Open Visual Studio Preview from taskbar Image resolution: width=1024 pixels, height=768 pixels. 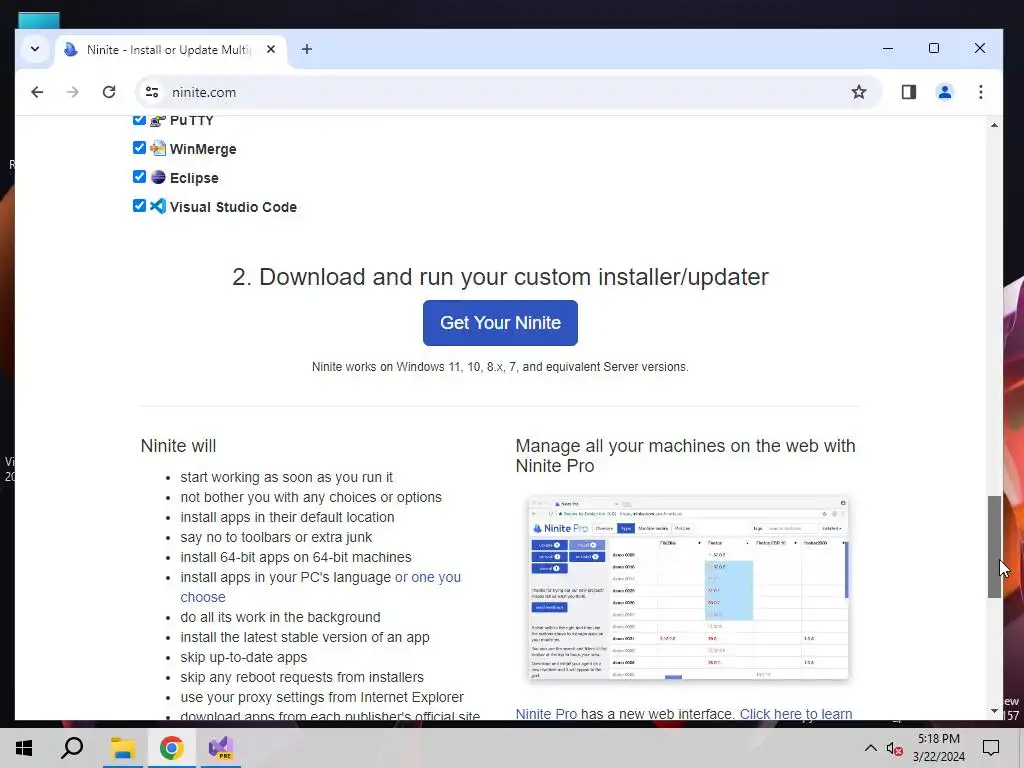click(x=221, y=748)
